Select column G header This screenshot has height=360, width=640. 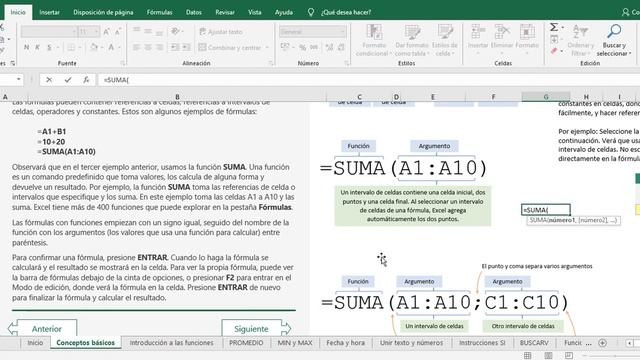coord(546,97)
